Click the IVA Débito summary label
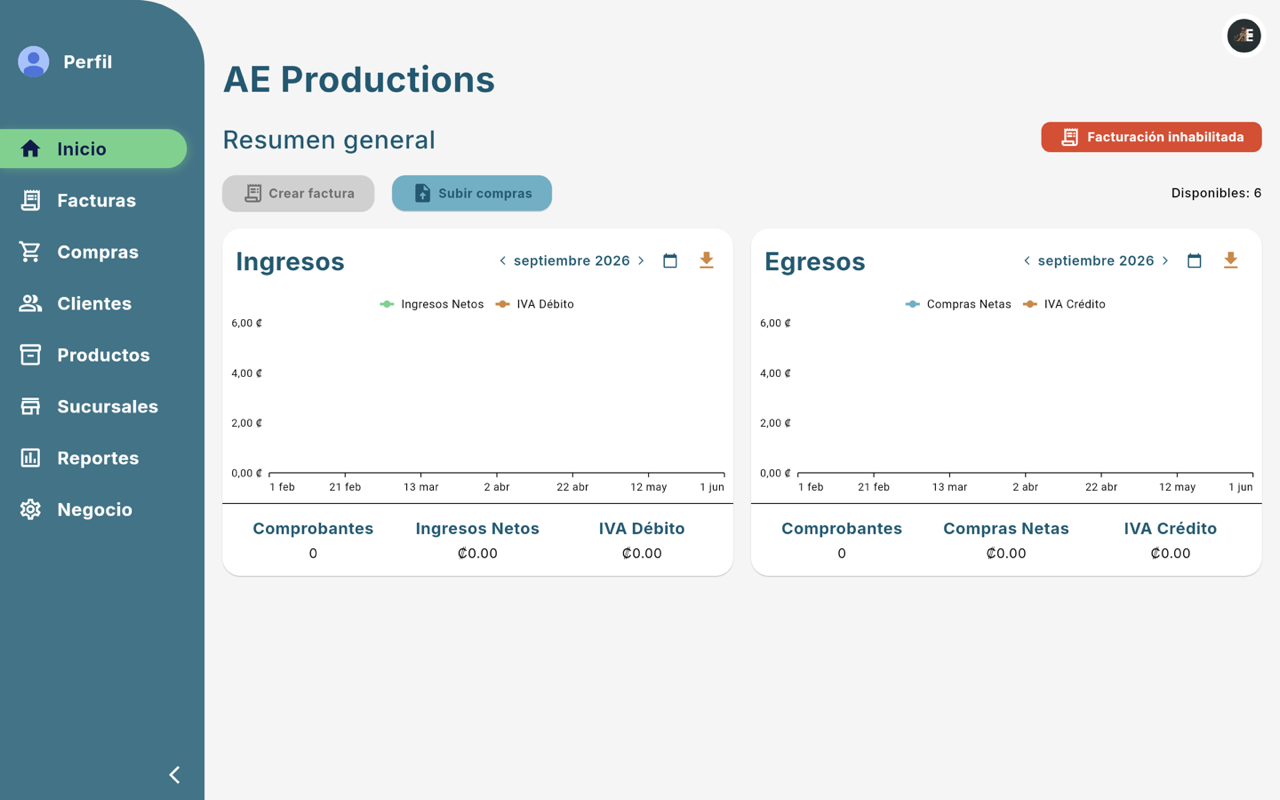1280x800 pixels. [x=642, y=529]
